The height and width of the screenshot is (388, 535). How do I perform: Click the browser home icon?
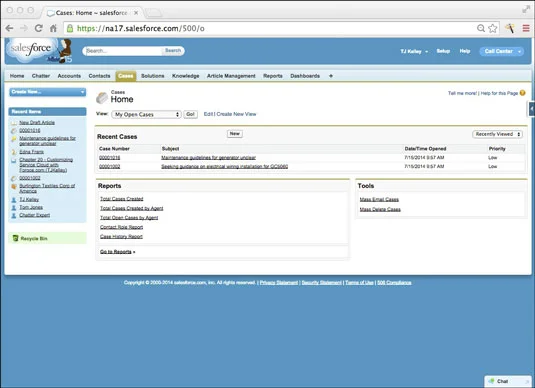coord(53,28)
